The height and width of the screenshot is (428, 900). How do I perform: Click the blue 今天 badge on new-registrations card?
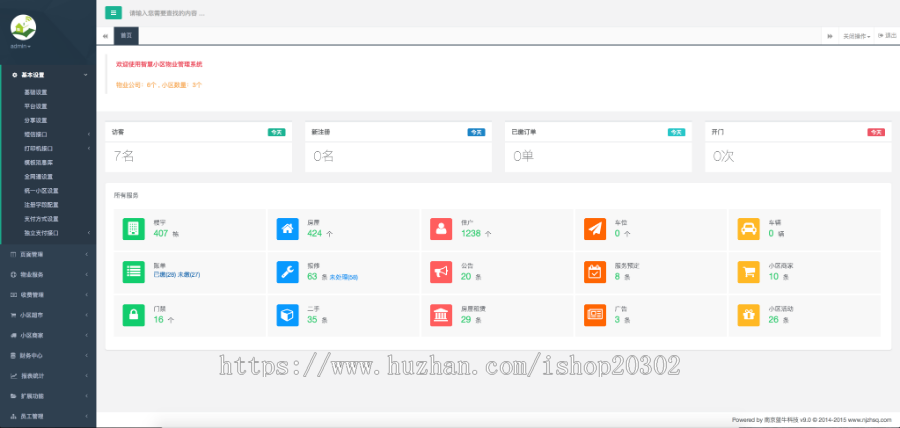pyautogui.click(x=476, y=132)
